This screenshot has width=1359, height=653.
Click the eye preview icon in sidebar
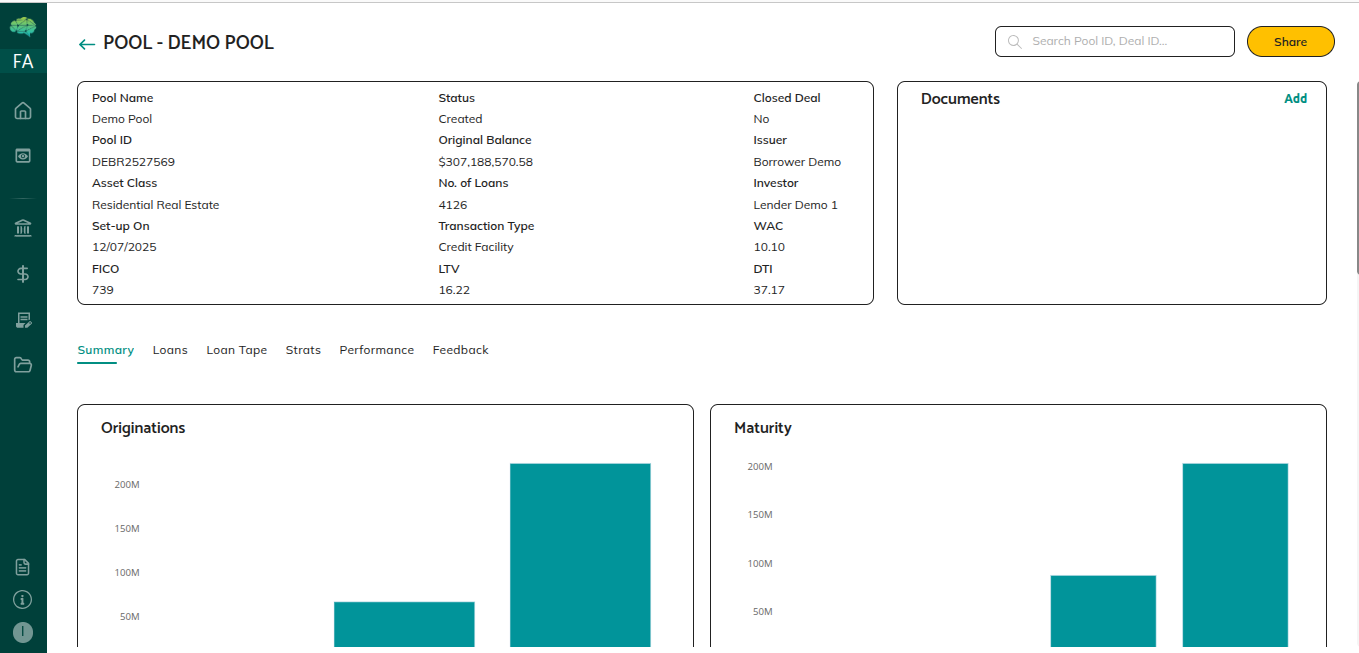click(23, 156)
